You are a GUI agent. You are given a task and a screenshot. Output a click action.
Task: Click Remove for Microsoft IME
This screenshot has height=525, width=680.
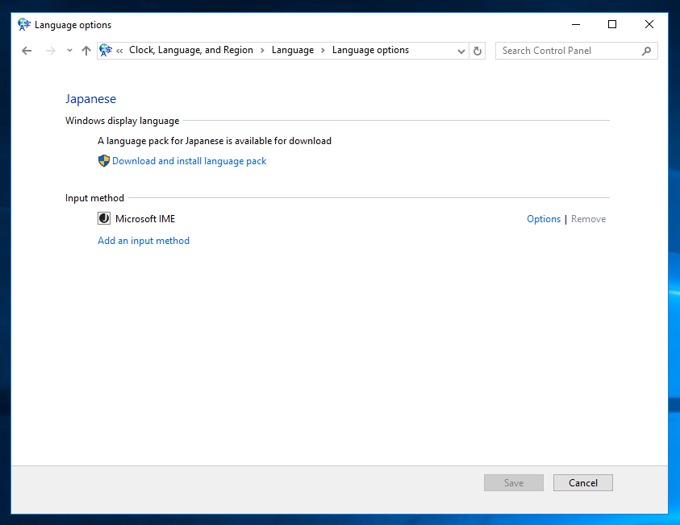point(588,219)
